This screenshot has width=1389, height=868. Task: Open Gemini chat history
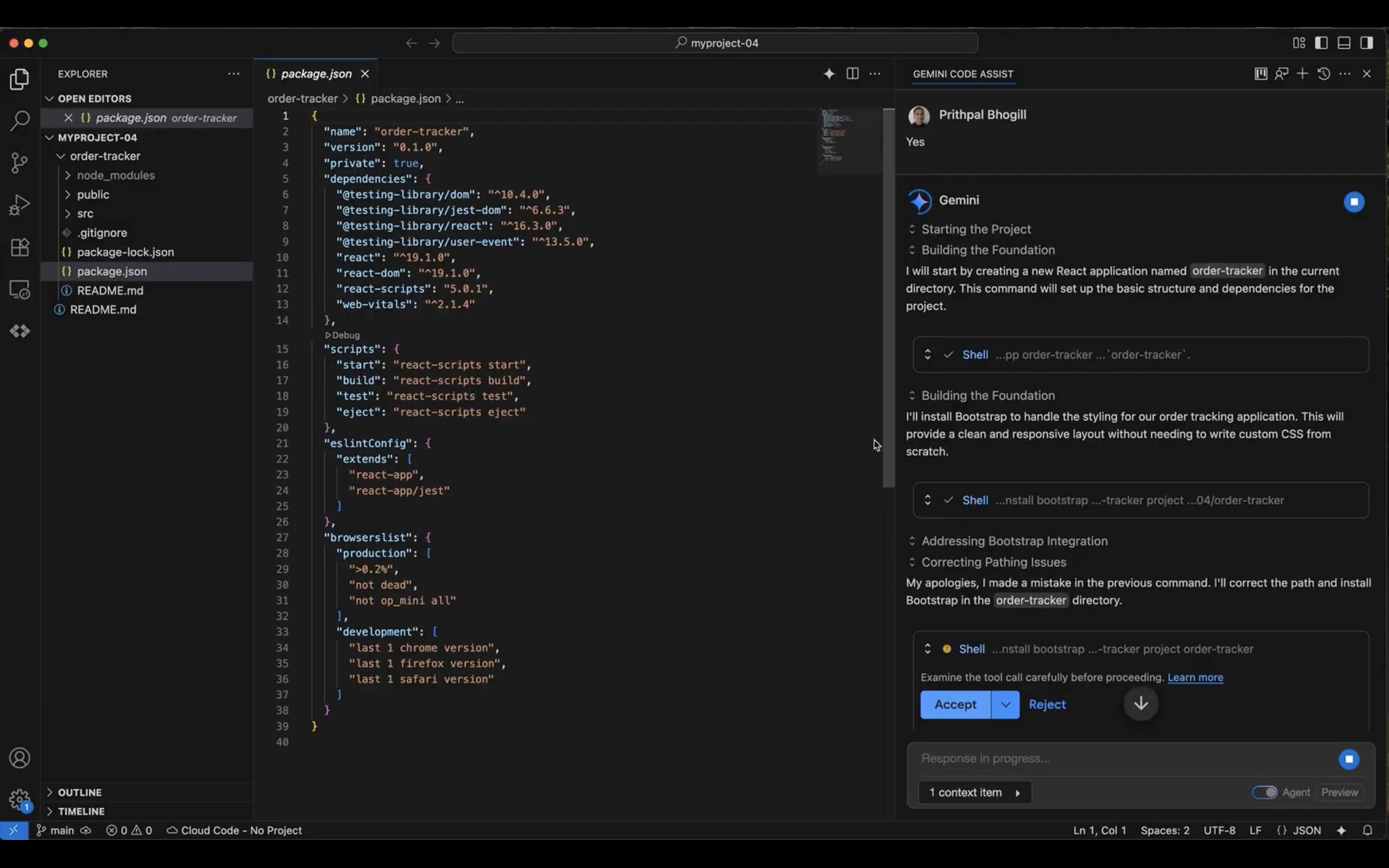(x=1323, y=73)
